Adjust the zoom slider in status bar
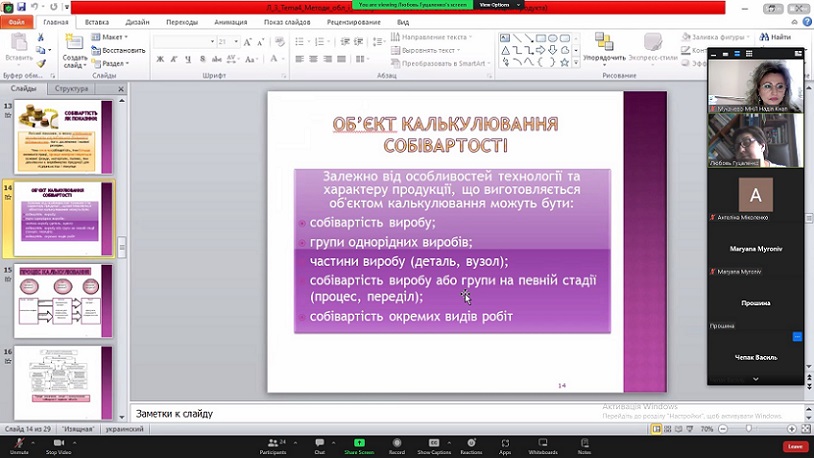The image size is (814, 458). [x=749, y=429]
